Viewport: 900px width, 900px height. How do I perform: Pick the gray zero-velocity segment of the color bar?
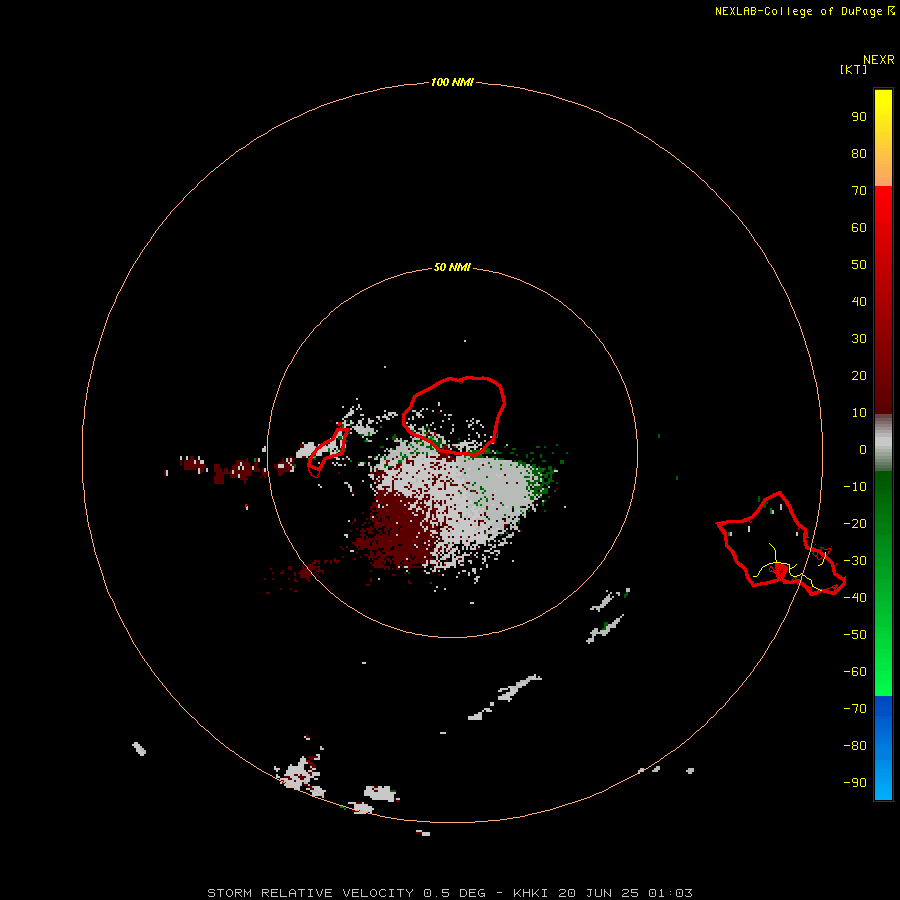click(883, 443)
